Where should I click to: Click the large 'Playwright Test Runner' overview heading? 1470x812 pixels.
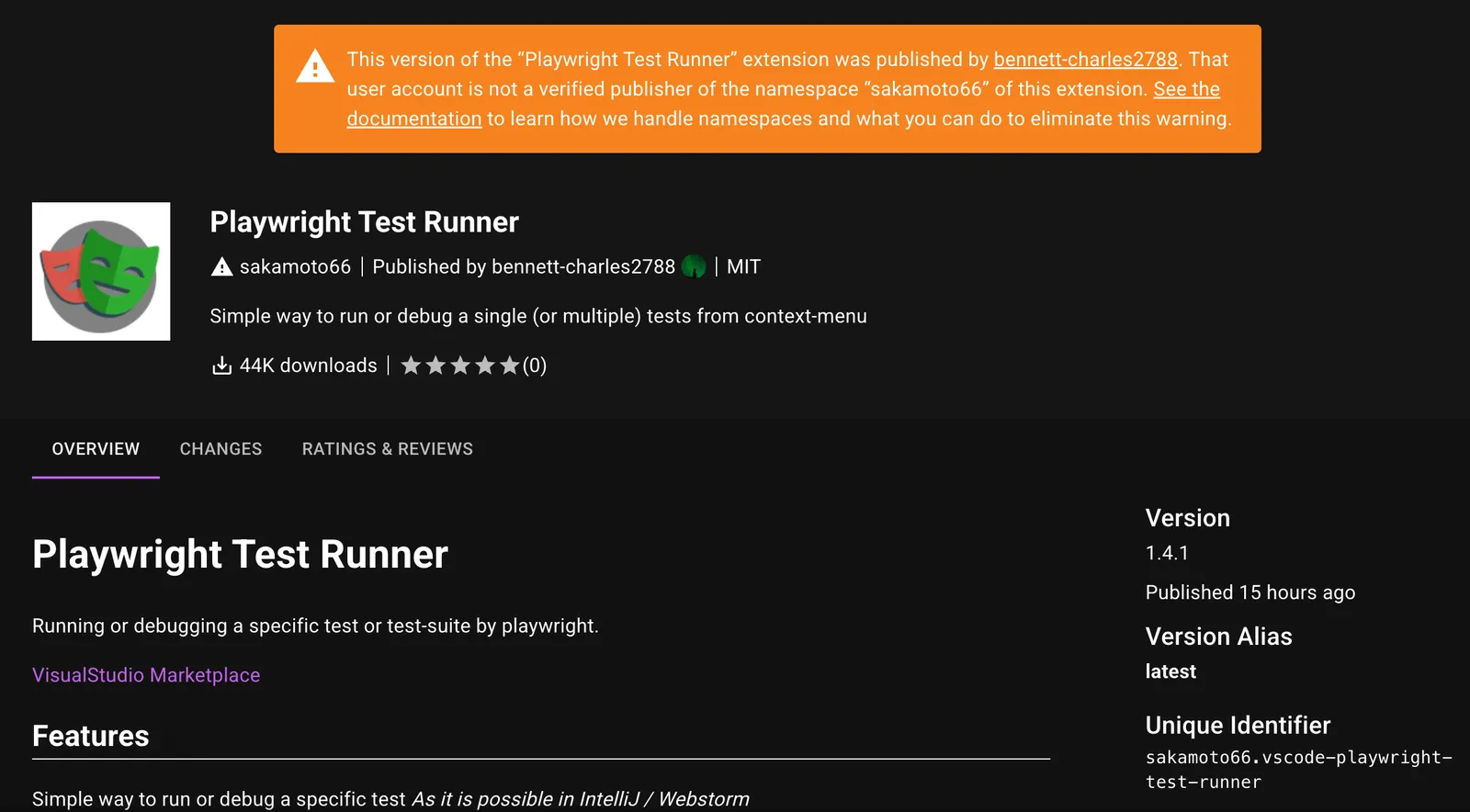pyautogui.click(x=240, y=555)
